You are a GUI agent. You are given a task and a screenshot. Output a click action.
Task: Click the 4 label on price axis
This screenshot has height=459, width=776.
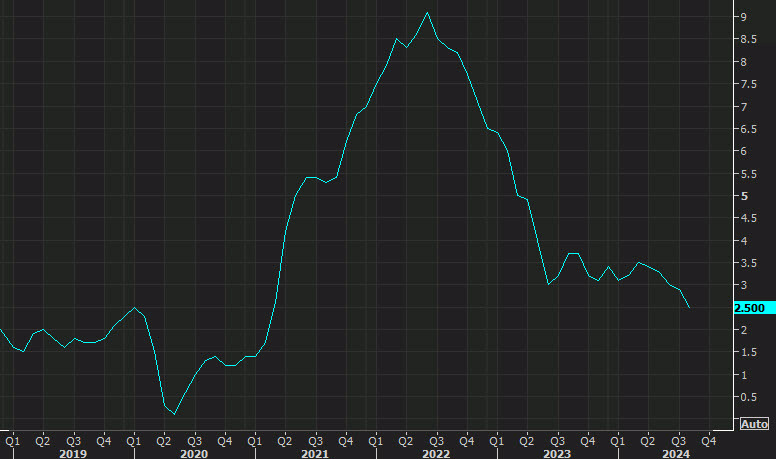tap(744, 241)
